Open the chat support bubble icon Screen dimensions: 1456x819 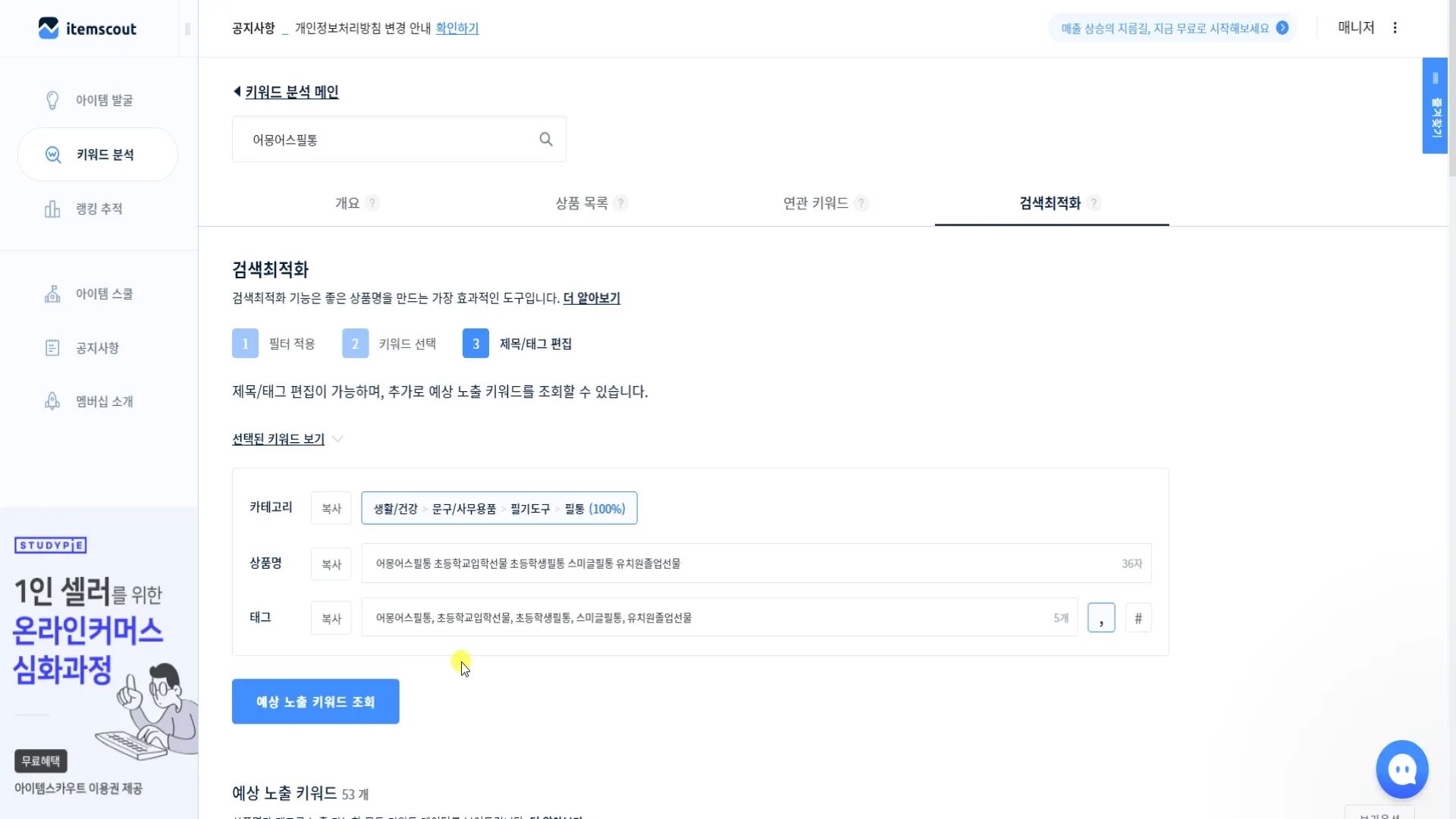[1401, 770]
